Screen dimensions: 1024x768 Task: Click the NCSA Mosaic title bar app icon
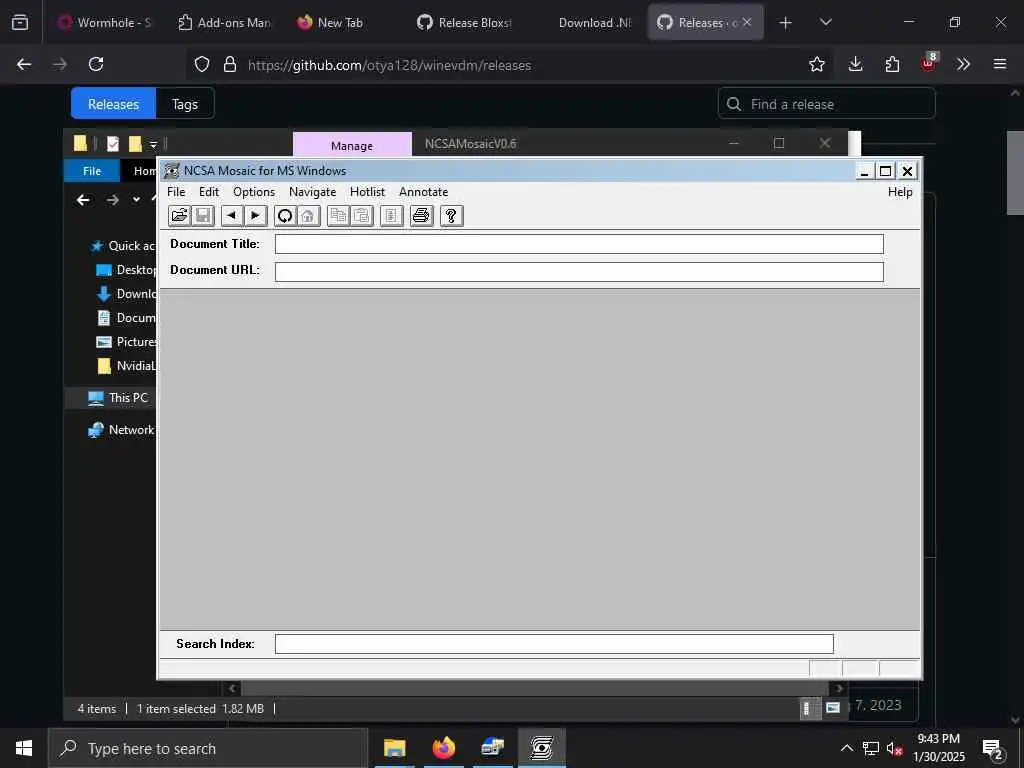coord(172,171)
